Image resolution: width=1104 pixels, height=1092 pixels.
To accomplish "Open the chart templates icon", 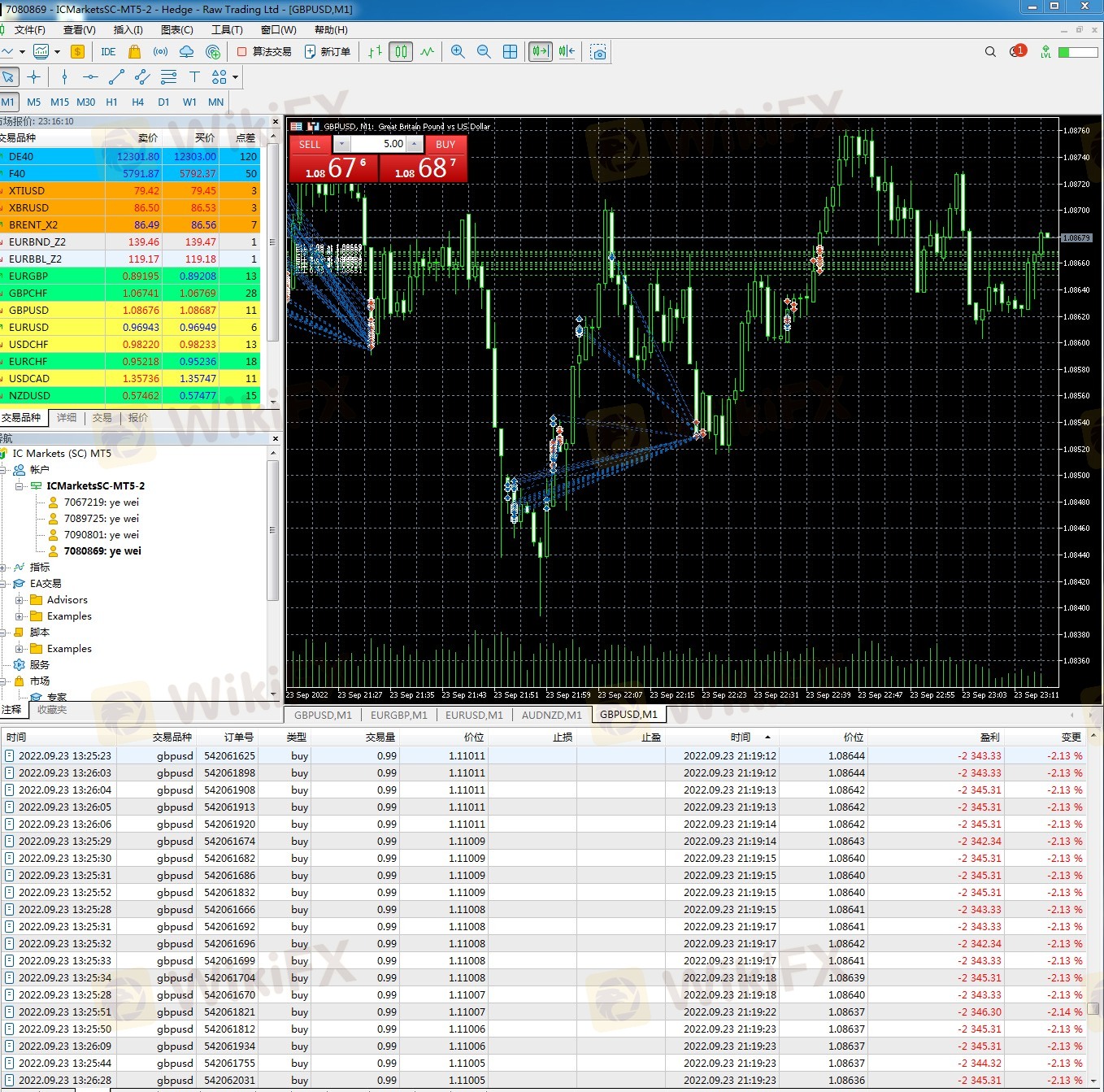I will click(x=41, y=51).
